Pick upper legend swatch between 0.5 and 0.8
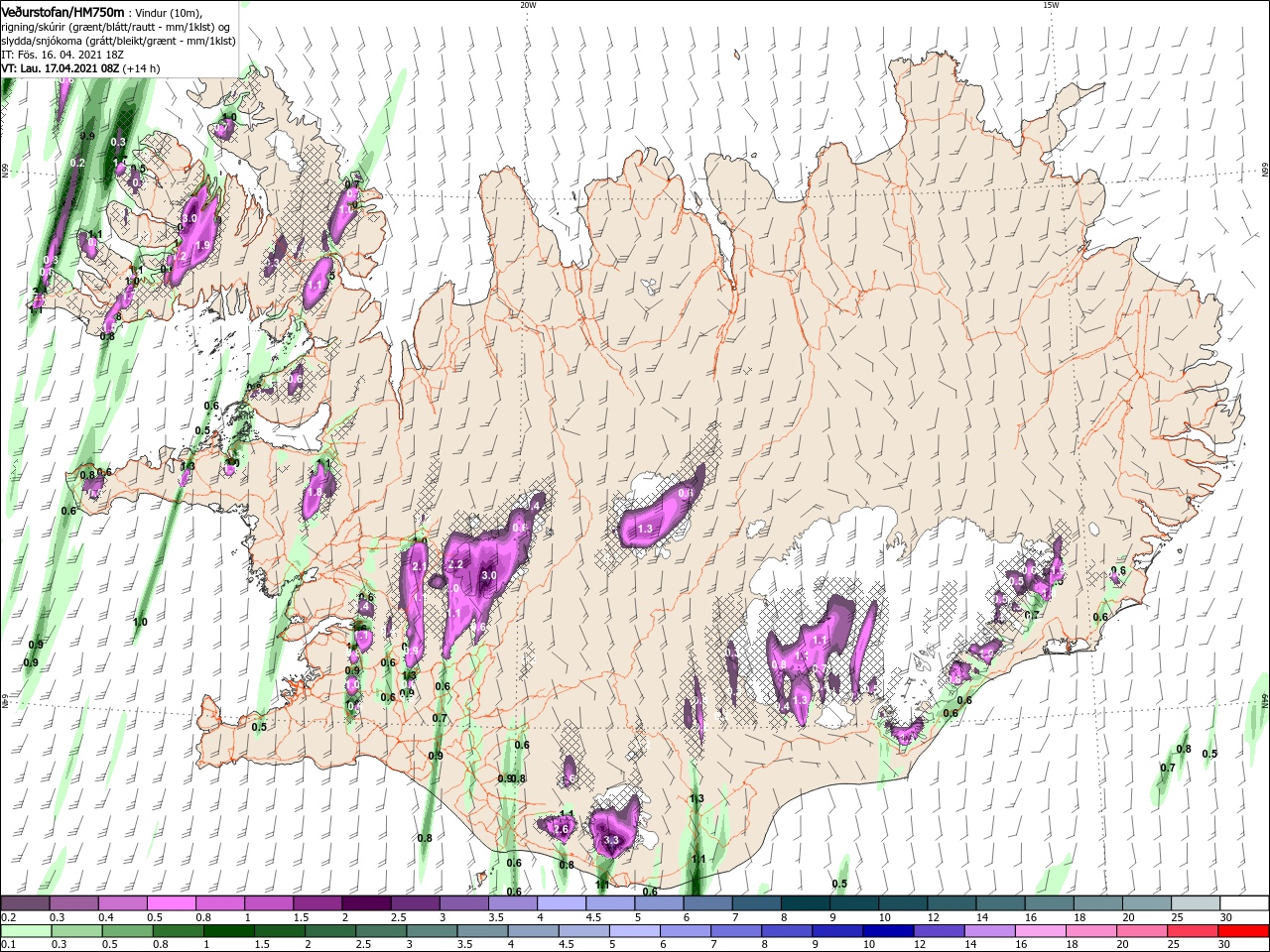1270x952 pixels. [171, 903]
